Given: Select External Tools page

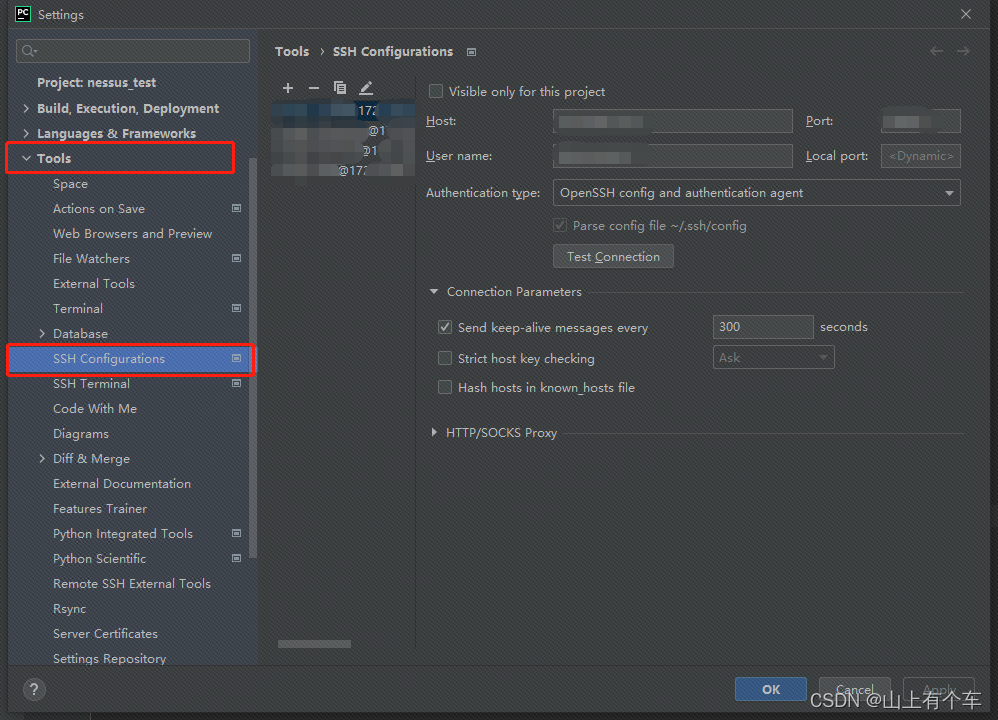Looking at the screenshot, I should tap(94, 283).
